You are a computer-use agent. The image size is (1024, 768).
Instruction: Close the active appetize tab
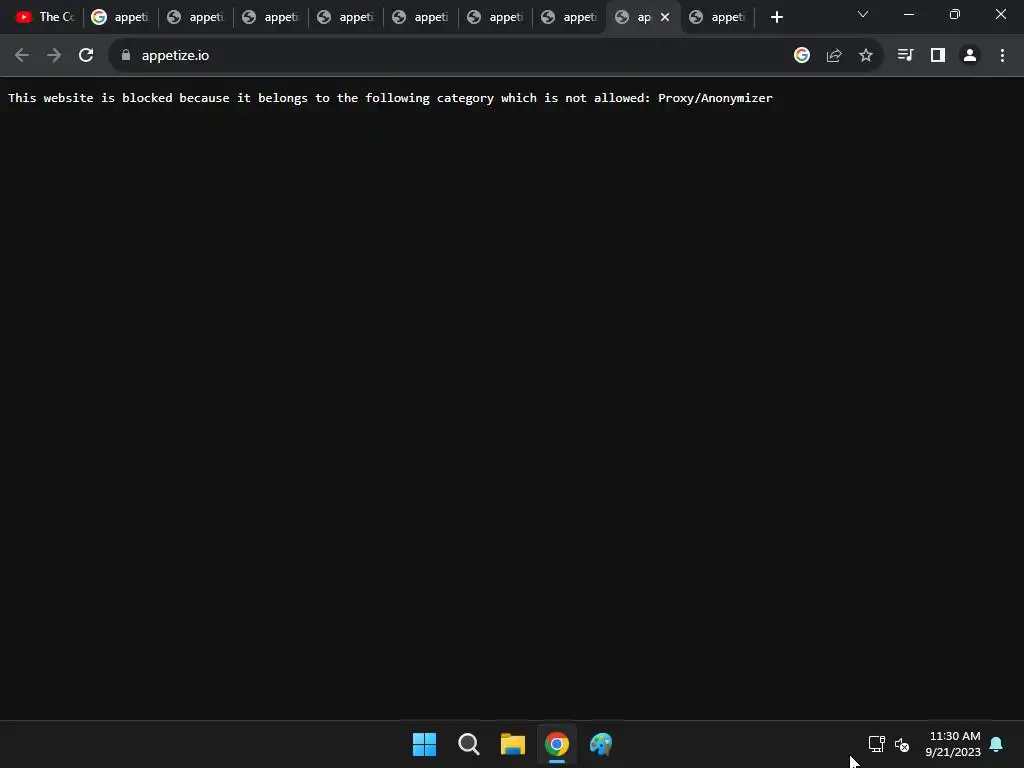point(665,18)
